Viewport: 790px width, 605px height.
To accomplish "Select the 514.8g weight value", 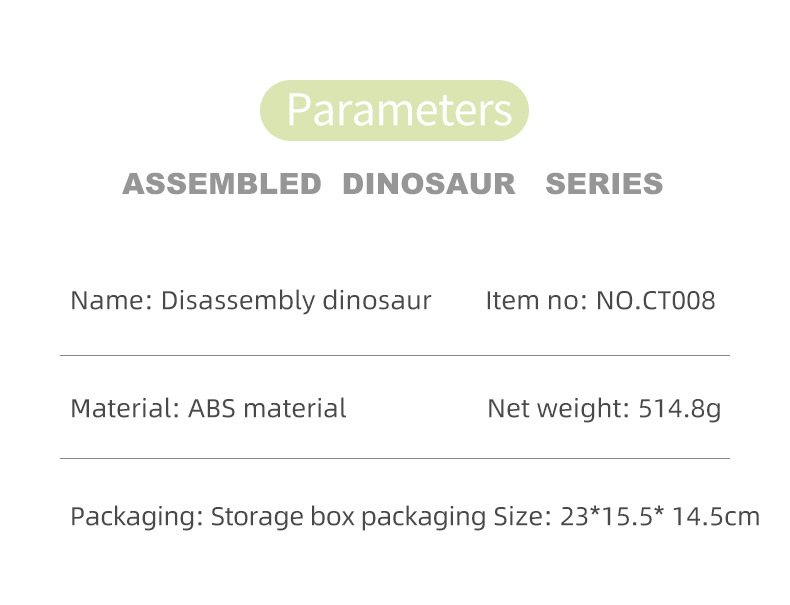I will [x=679, y=408].
